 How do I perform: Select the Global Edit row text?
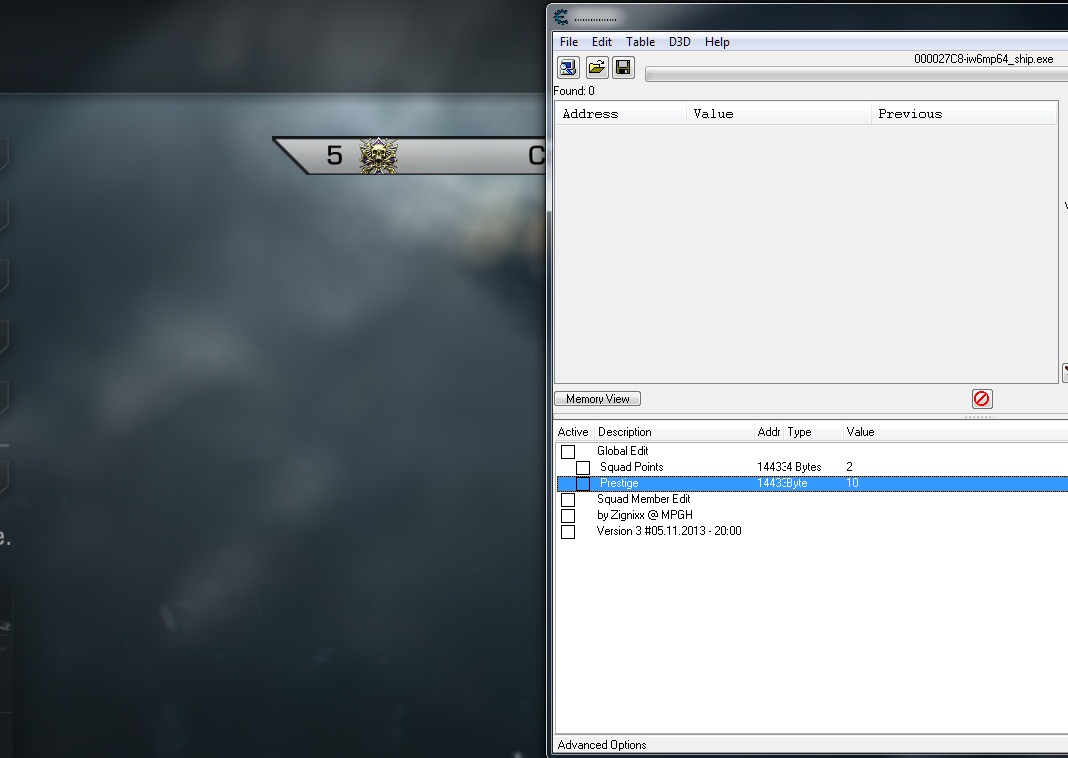(x=623, y=451)
